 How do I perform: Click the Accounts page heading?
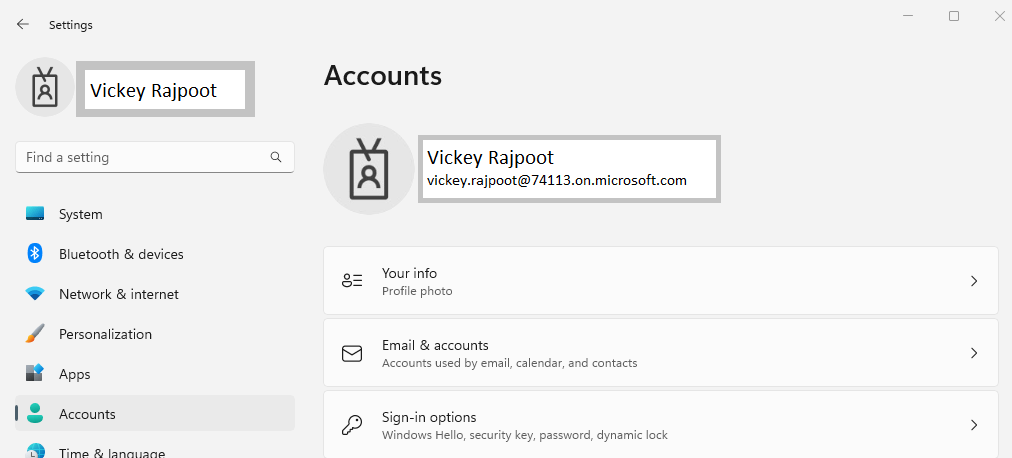[x=383, y=75]
